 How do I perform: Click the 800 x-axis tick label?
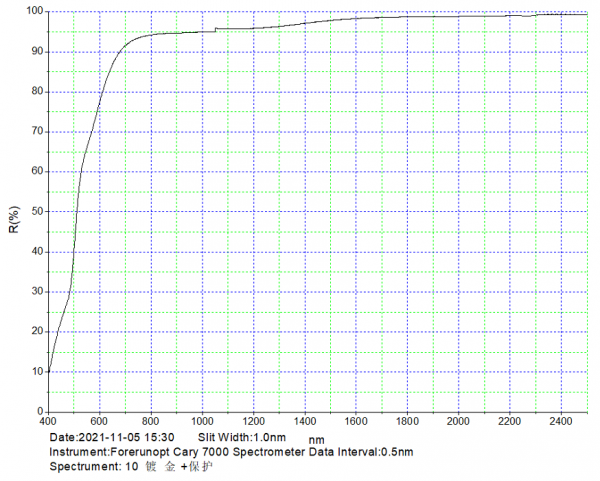151,421
